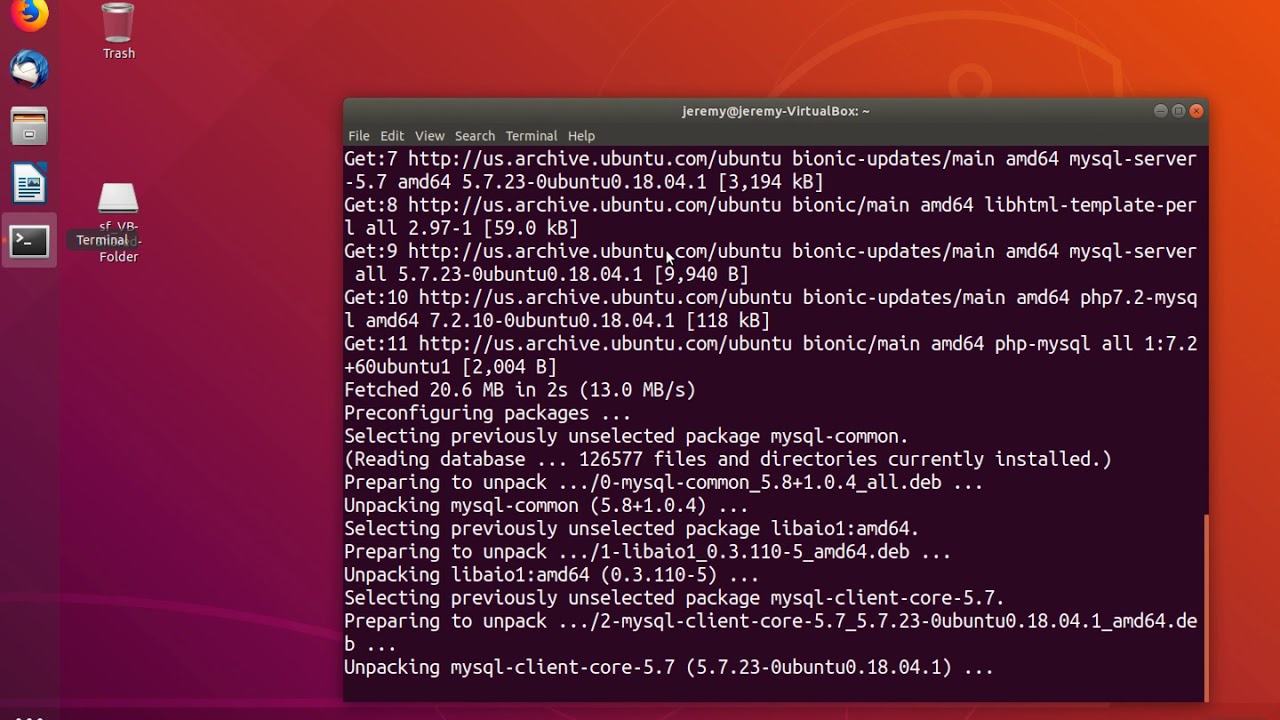
Task: Close the terminal window
Action: pyautogui.click(x=1196, y=111)
